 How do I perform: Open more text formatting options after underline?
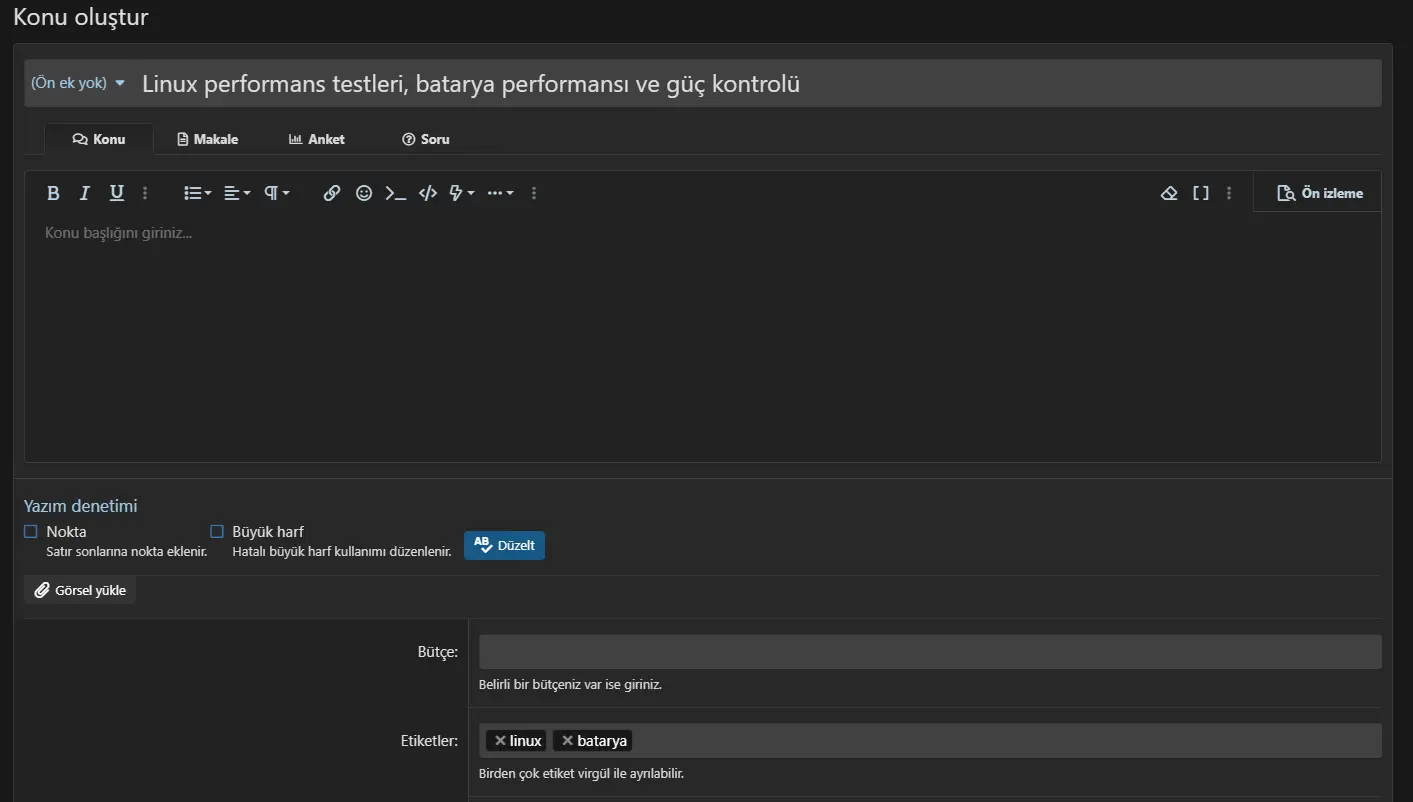coord(145,193)
